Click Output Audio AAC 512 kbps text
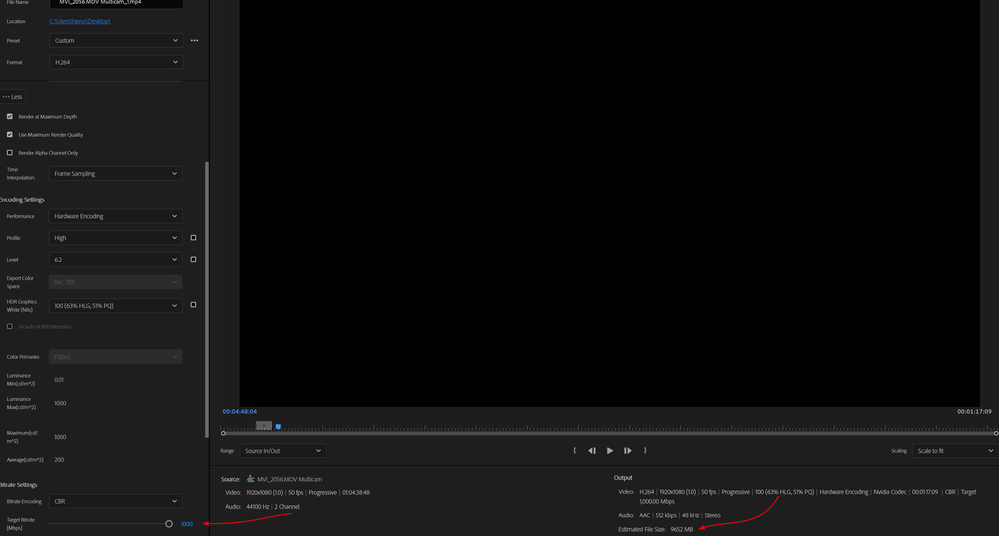Screen dimensions: 999x536 [x=669, y=515]
